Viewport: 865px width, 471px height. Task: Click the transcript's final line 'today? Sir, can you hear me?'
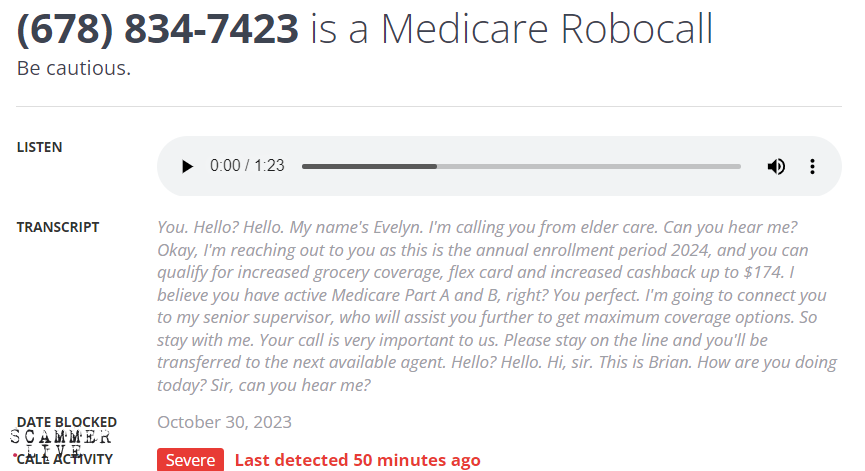(x=264, y=385)
